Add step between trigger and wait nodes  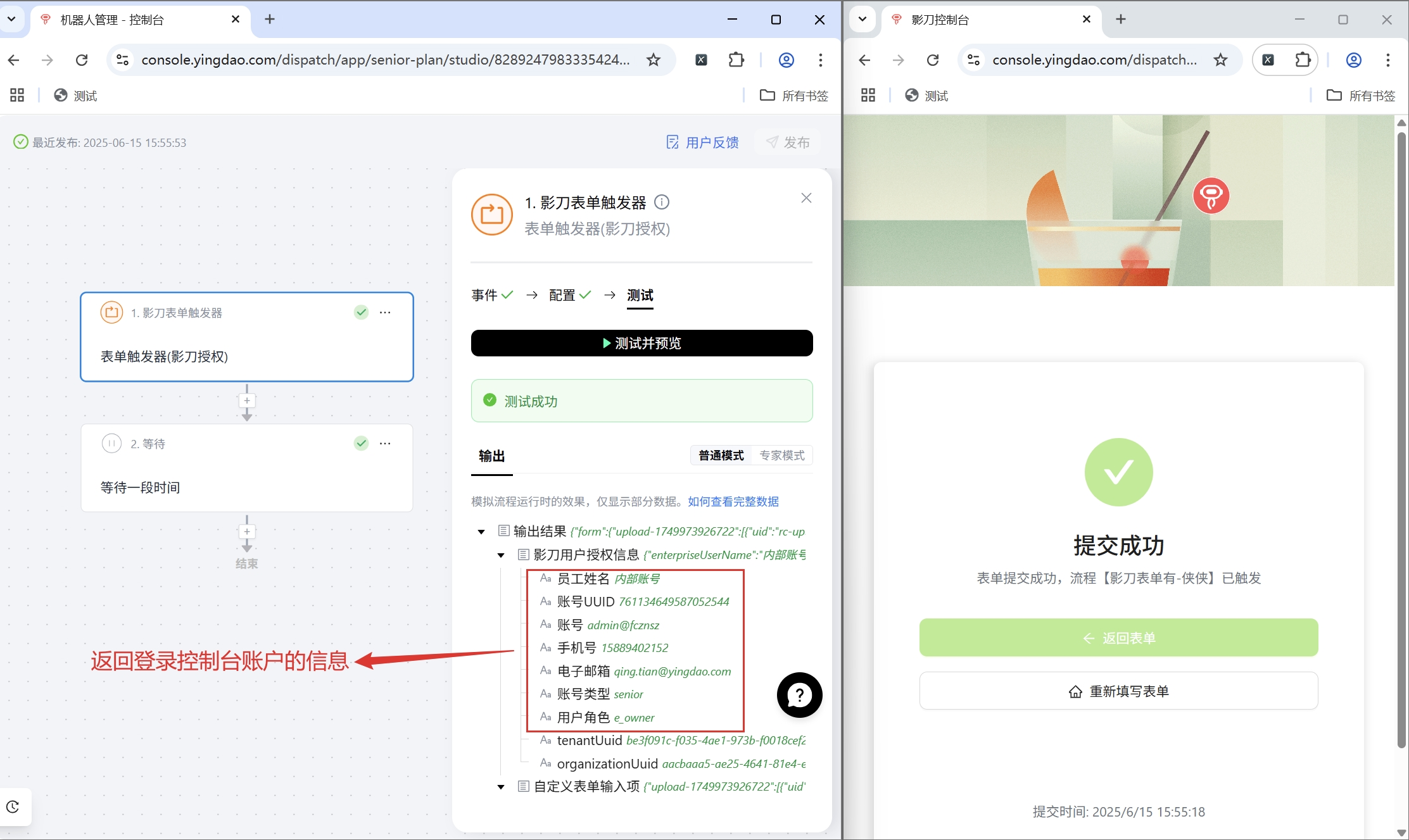click(247, 401)
